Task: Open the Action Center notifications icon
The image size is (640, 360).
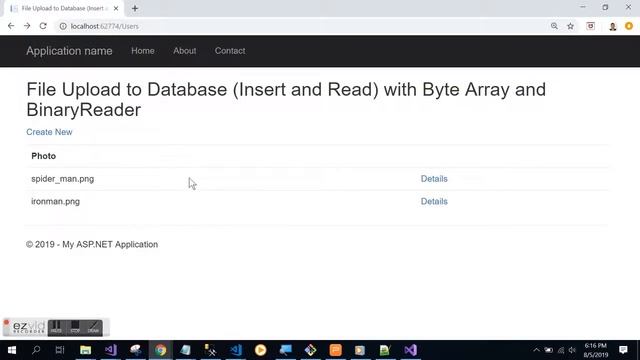Action: pyautogui.click(x=623, y=350)
